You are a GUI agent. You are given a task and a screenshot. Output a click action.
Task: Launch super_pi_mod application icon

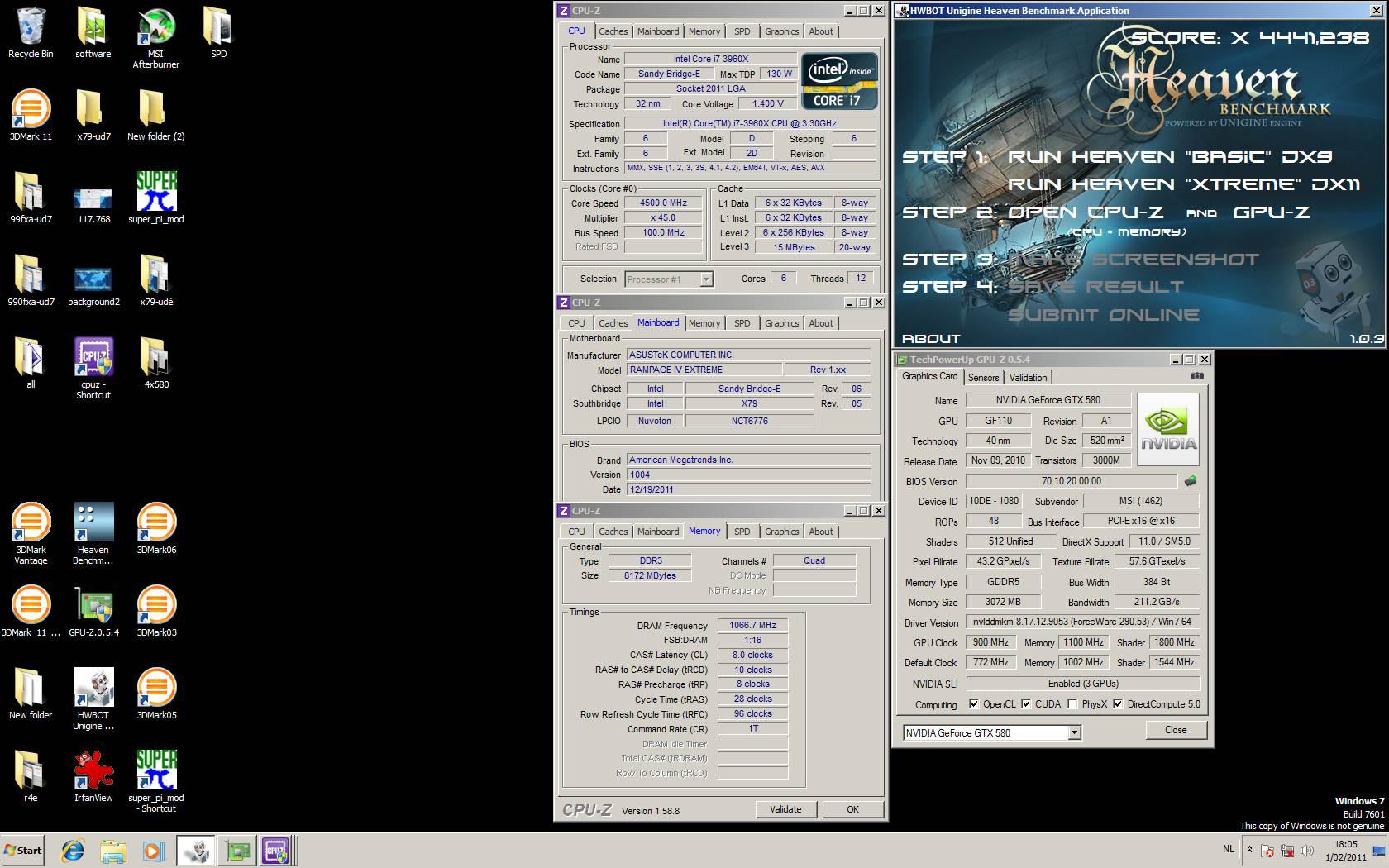click(155, 198)
